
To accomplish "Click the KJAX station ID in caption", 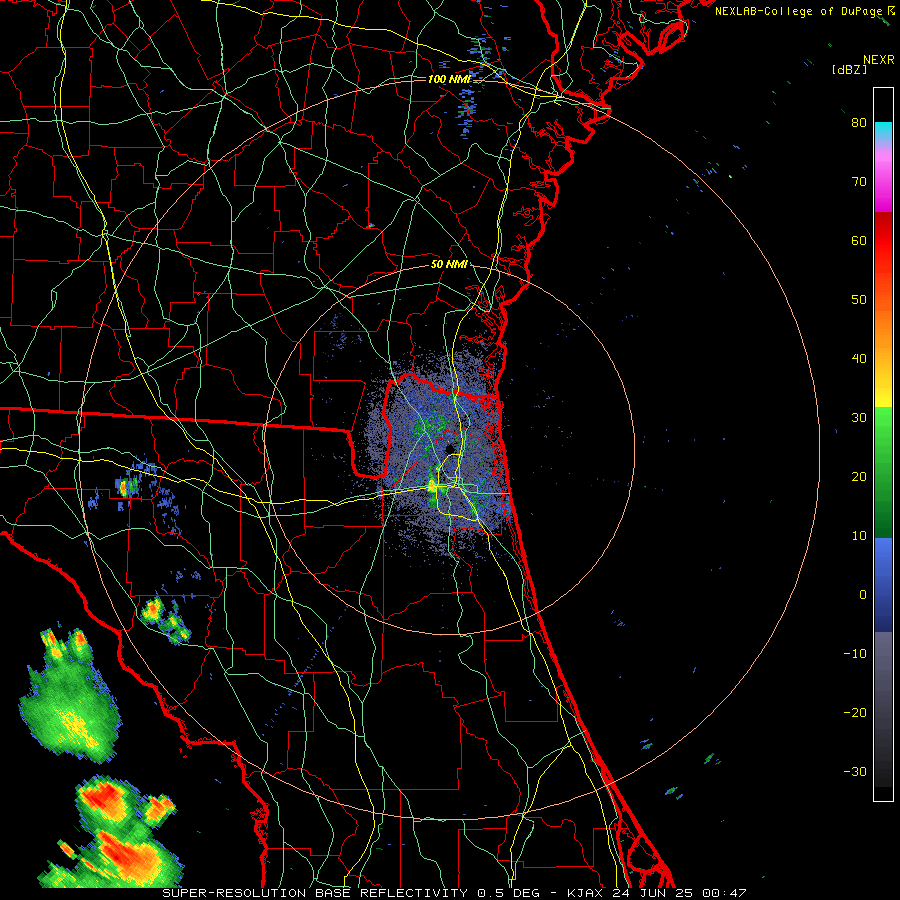I will click(587, 893).
